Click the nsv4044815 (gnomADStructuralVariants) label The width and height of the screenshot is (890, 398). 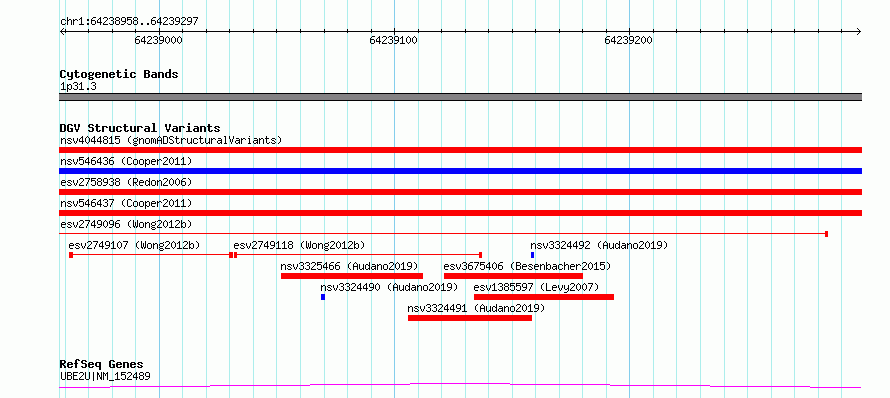point(171,140)
